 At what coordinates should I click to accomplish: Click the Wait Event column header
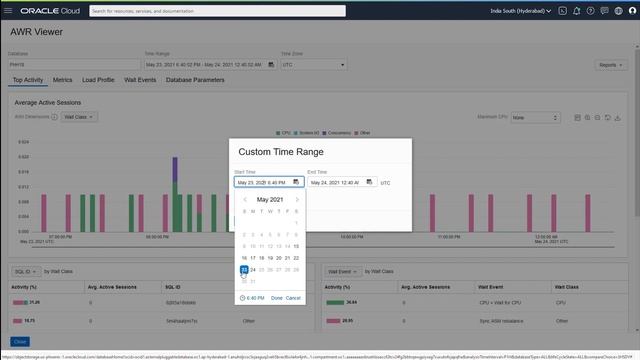click(x=491, y=287)
